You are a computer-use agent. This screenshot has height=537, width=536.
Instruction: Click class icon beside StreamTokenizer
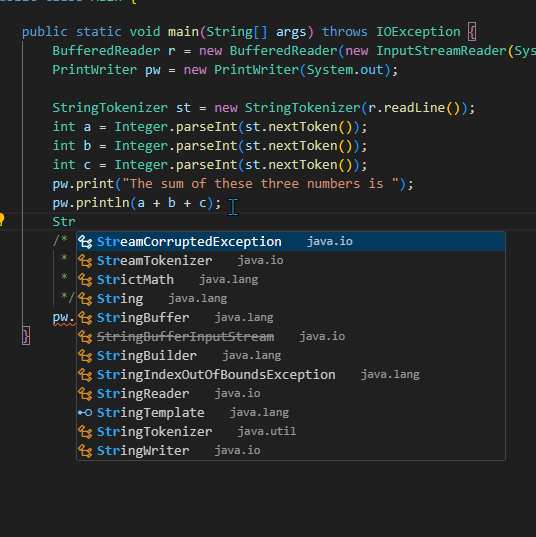85,261
